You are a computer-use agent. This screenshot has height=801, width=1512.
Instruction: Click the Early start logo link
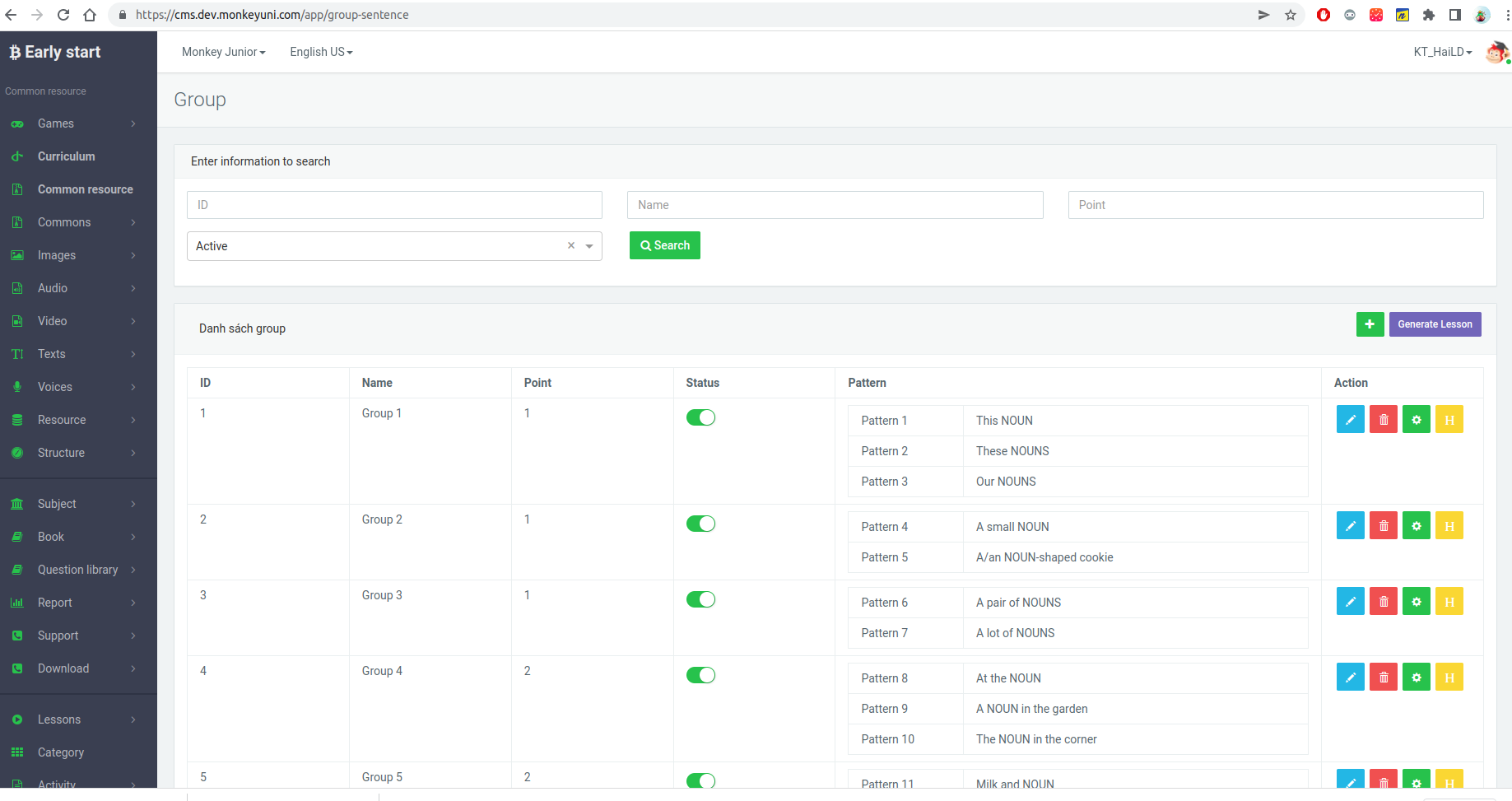click(x=54, y=52)
